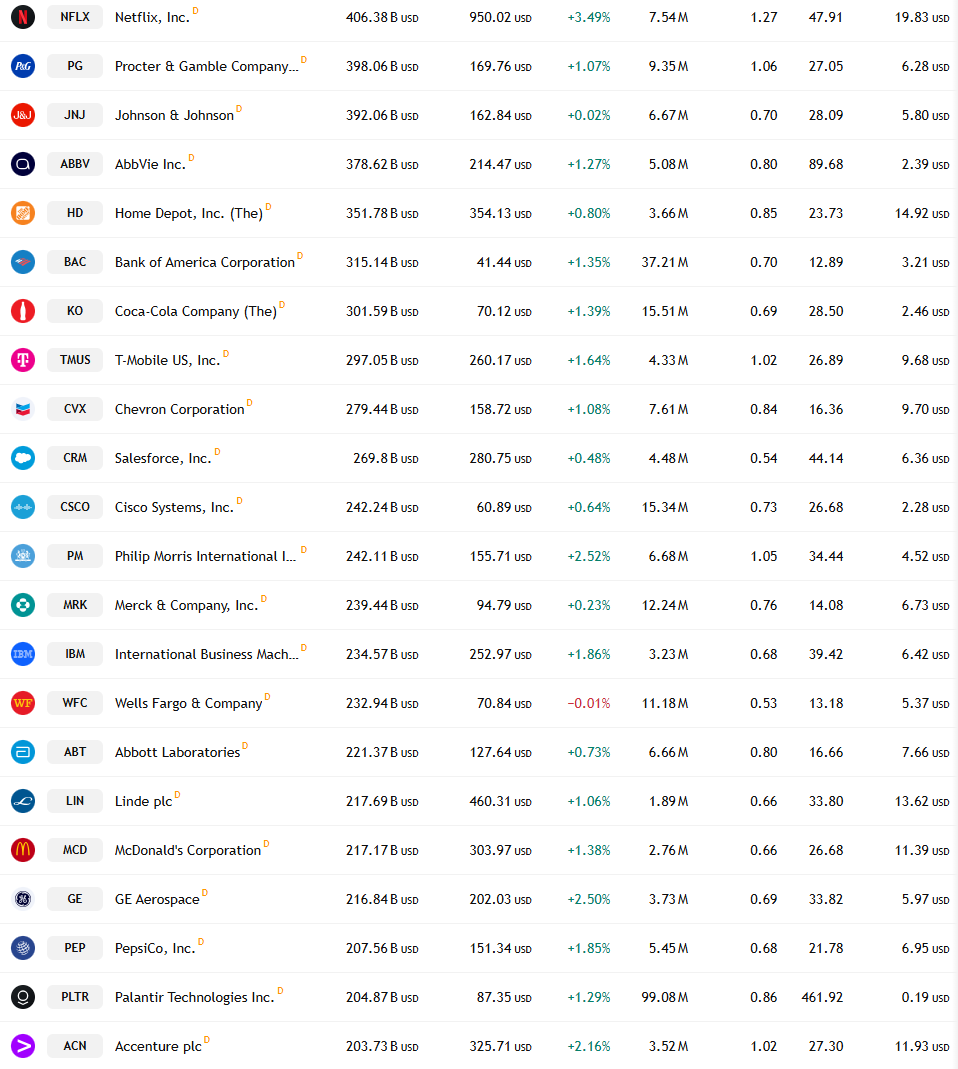The width and height of the screenshot is (958, 1069).
Task: Click the Merck logo icon
Action: pos(23,605)
